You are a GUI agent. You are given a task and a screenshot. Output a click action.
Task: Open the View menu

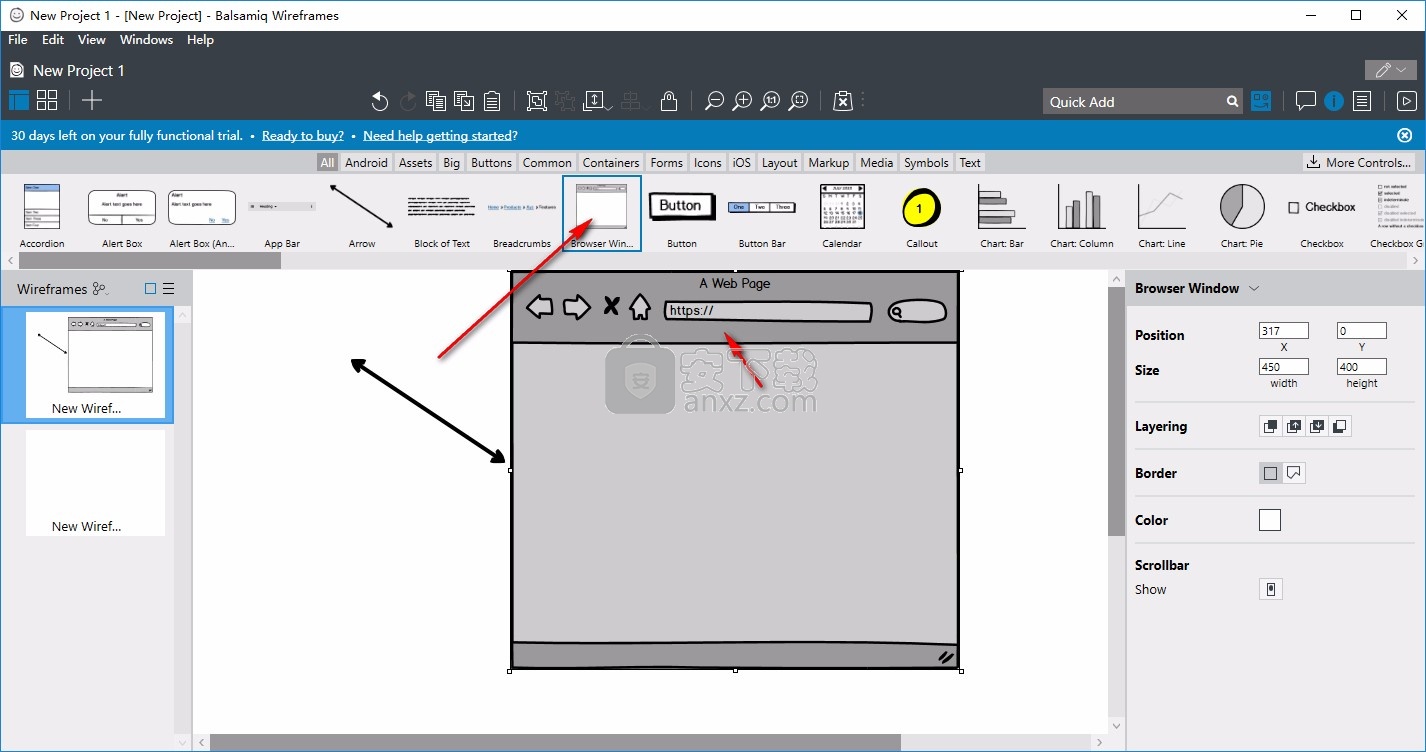pos(92,40)
